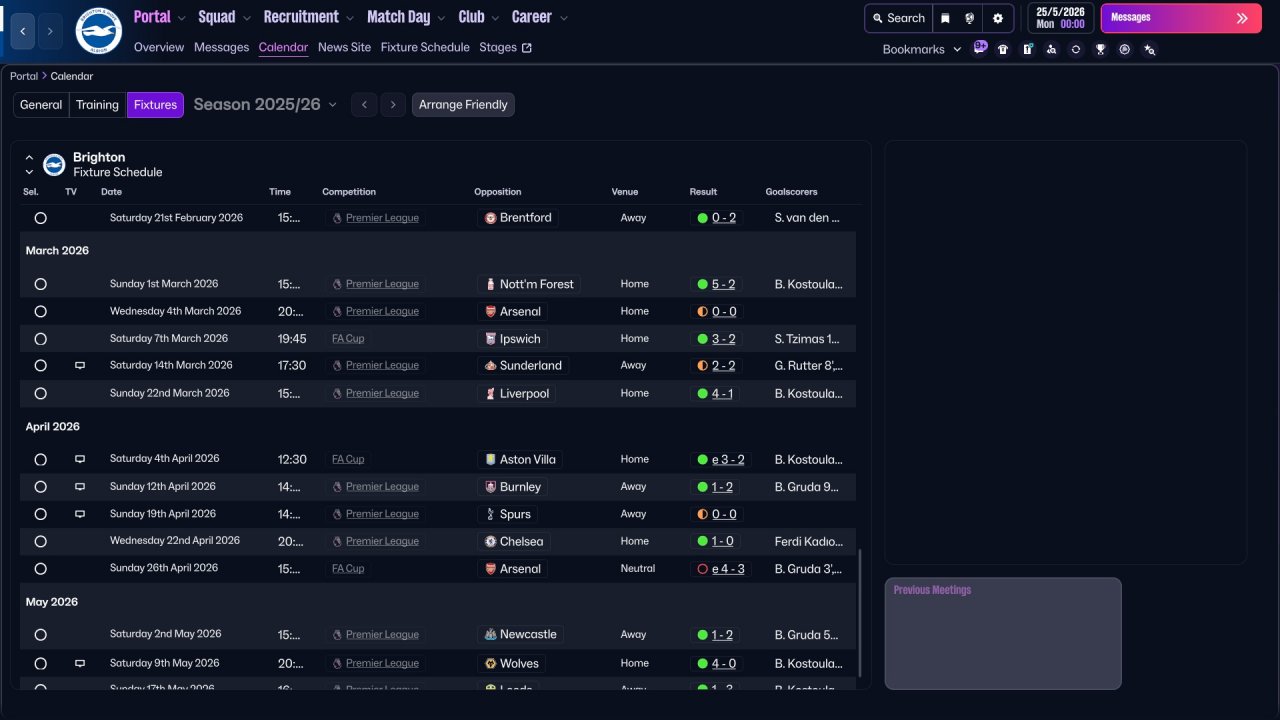Image resolution: width=1280 pixels, height=720 pixels.
Task: Select the Nott'm Forest fixture radio button
Action: (40, 284)
